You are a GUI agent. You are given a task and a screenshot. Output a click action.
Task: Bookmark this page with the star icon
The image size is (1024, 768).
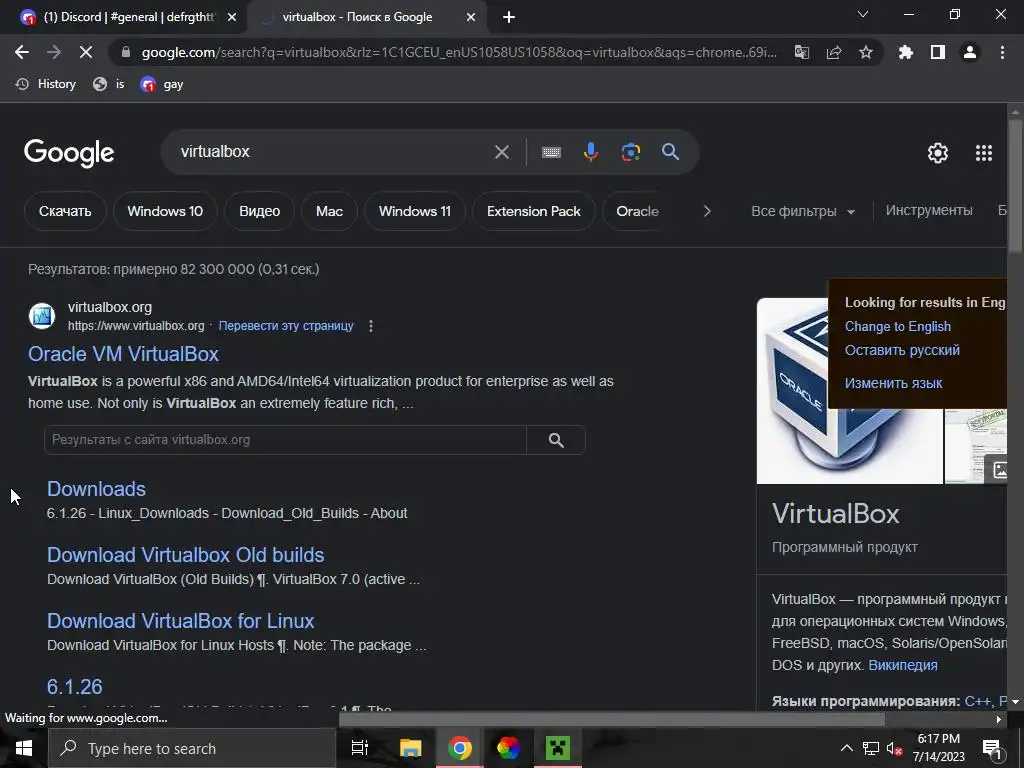(866, 52)
